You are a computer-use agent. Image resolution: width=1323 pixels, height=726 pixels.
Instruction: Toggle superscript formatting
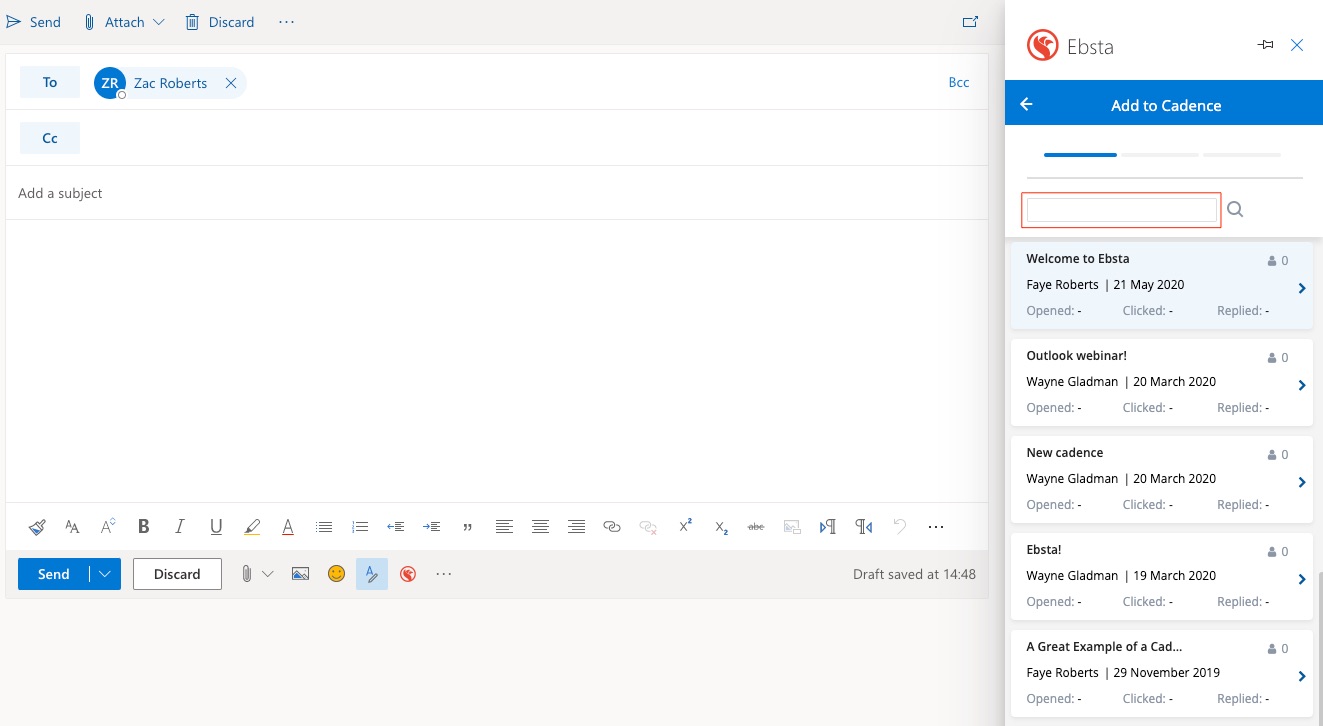coord(685,526)
